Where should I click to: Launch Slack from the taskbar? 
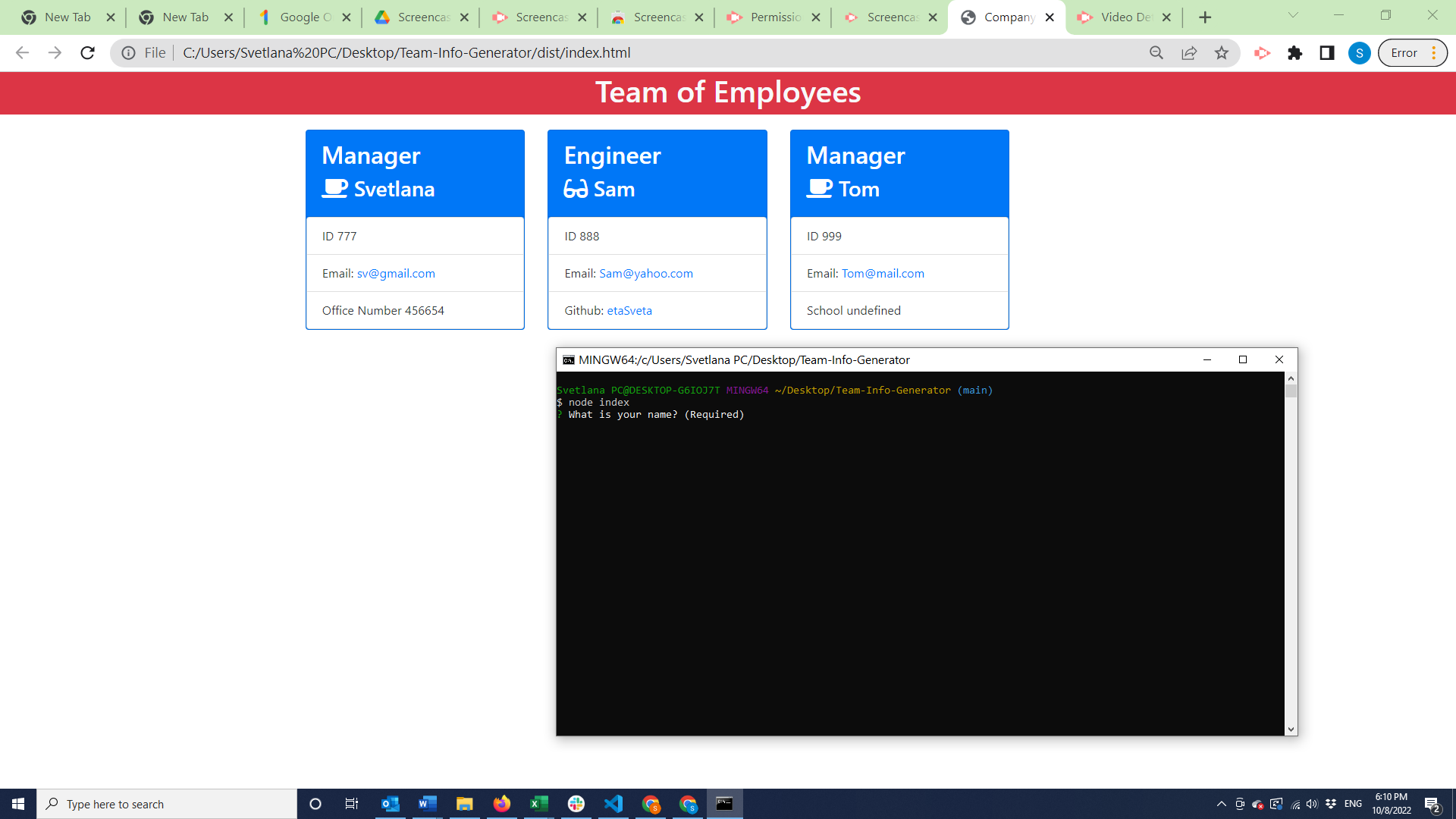576,803
